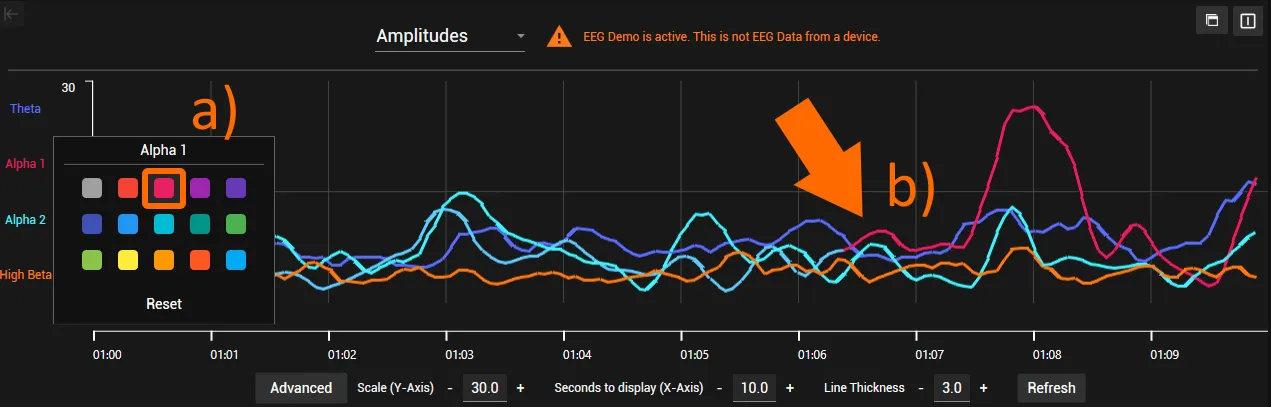
Task: Choose the yellow color swatch
Action: click(127, 260)
